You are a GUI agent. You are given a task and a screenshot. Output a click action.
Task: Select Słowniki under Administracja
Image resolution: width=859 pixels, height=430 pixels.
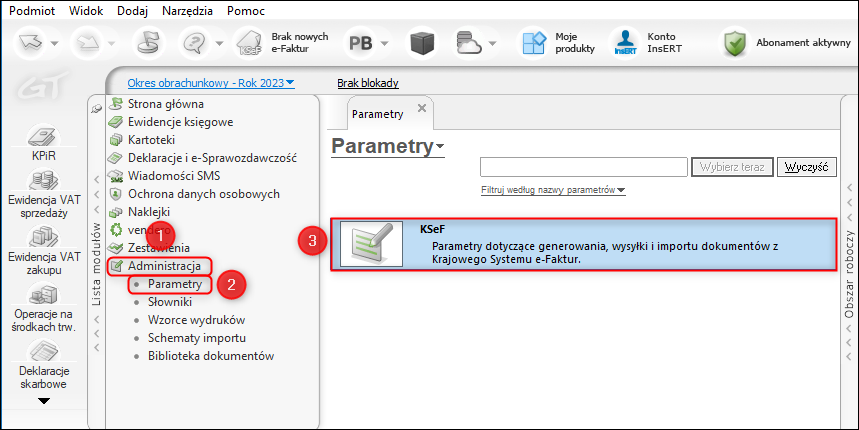(x=169, y=302)
